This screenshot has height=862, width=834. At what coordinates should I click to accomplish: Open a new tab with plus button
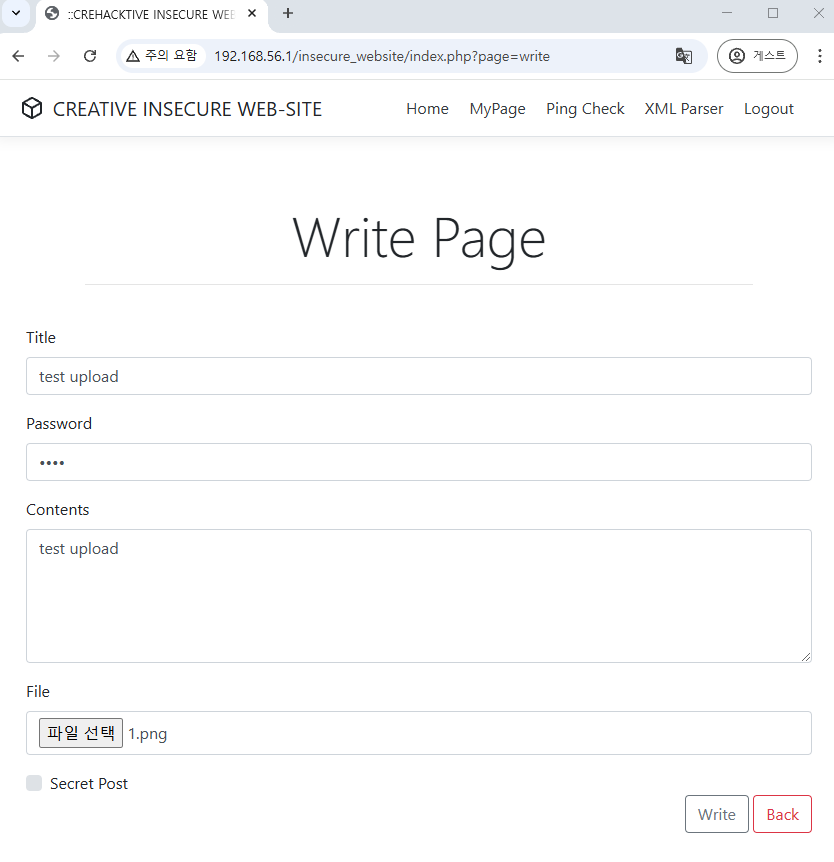tap(288, 14)
